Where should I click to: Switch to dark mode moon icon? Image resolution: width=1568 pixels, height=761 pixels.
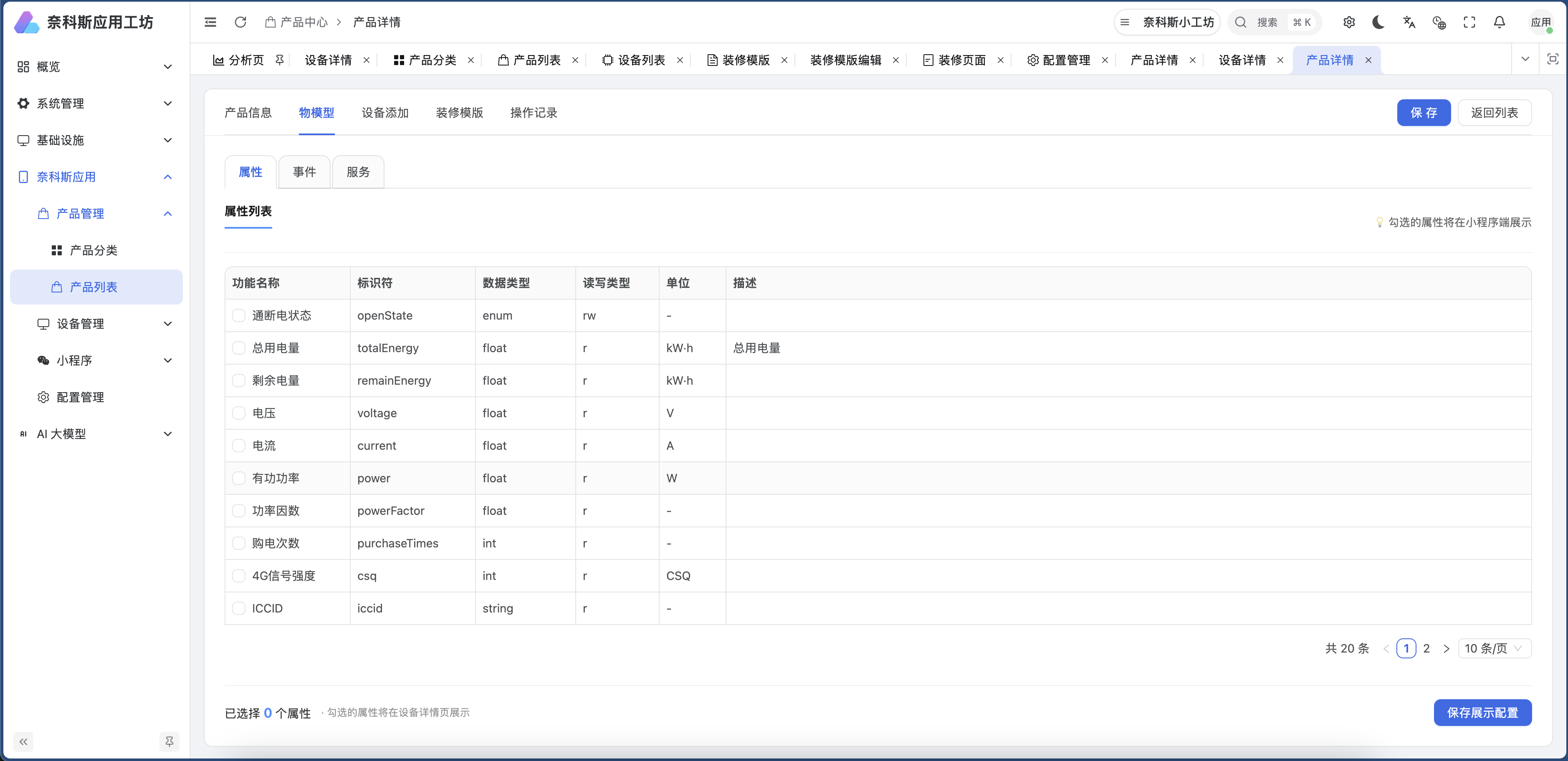click(x=1379, y=23)
